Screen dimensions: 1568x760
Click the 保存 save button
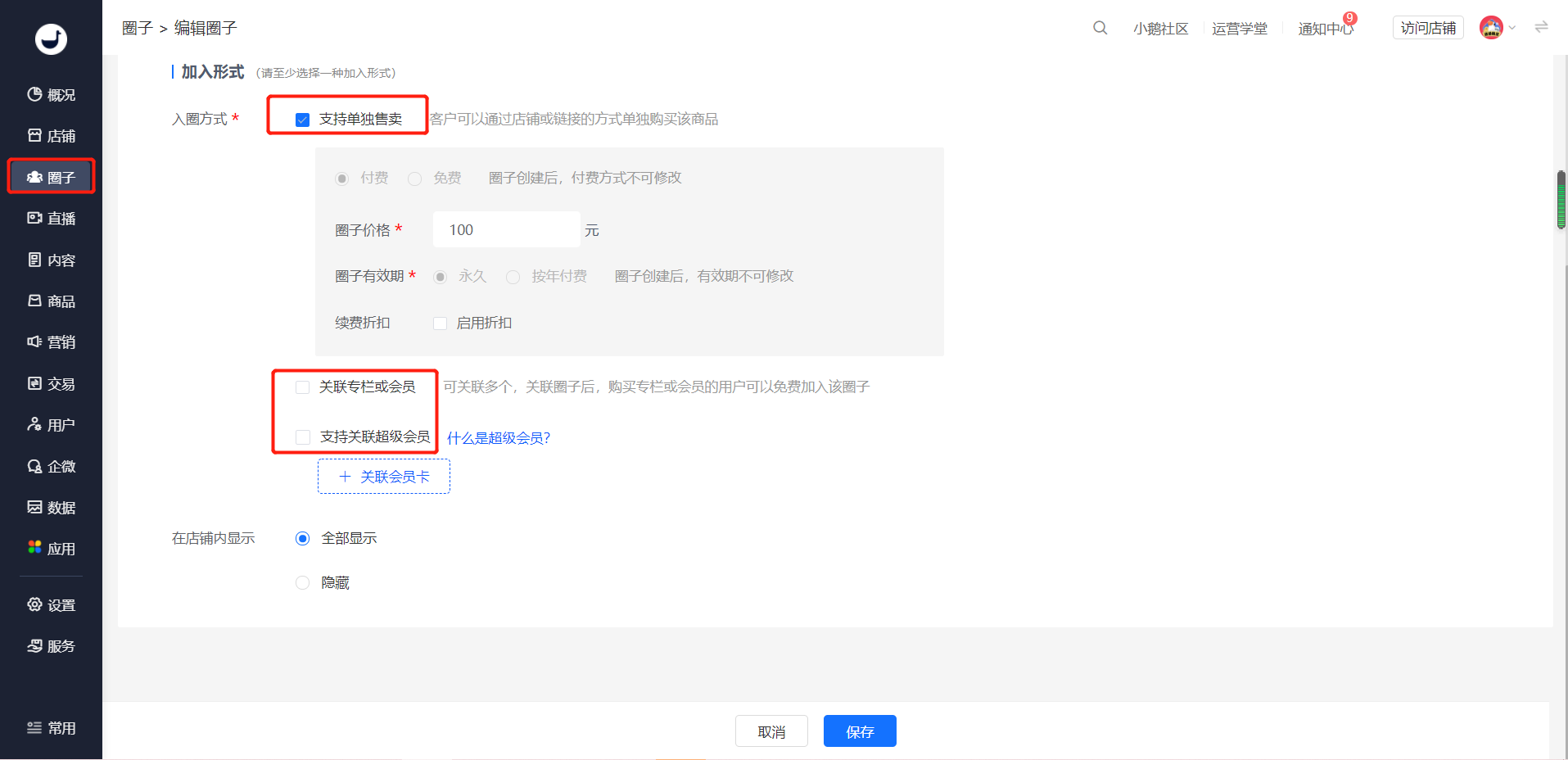860,731
